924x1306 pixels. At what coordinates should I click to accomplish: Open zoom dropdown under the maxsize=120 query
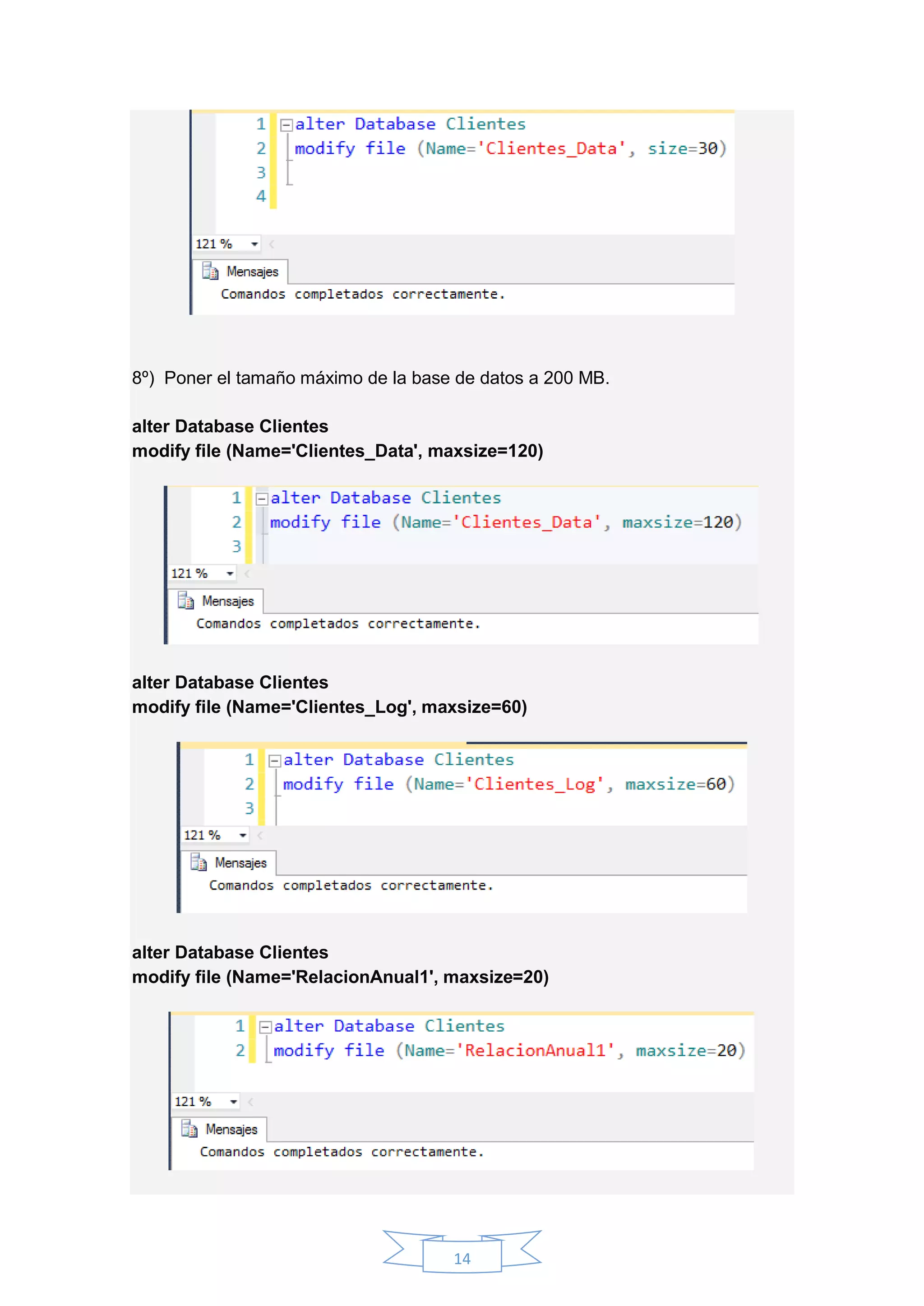[230, 573]
